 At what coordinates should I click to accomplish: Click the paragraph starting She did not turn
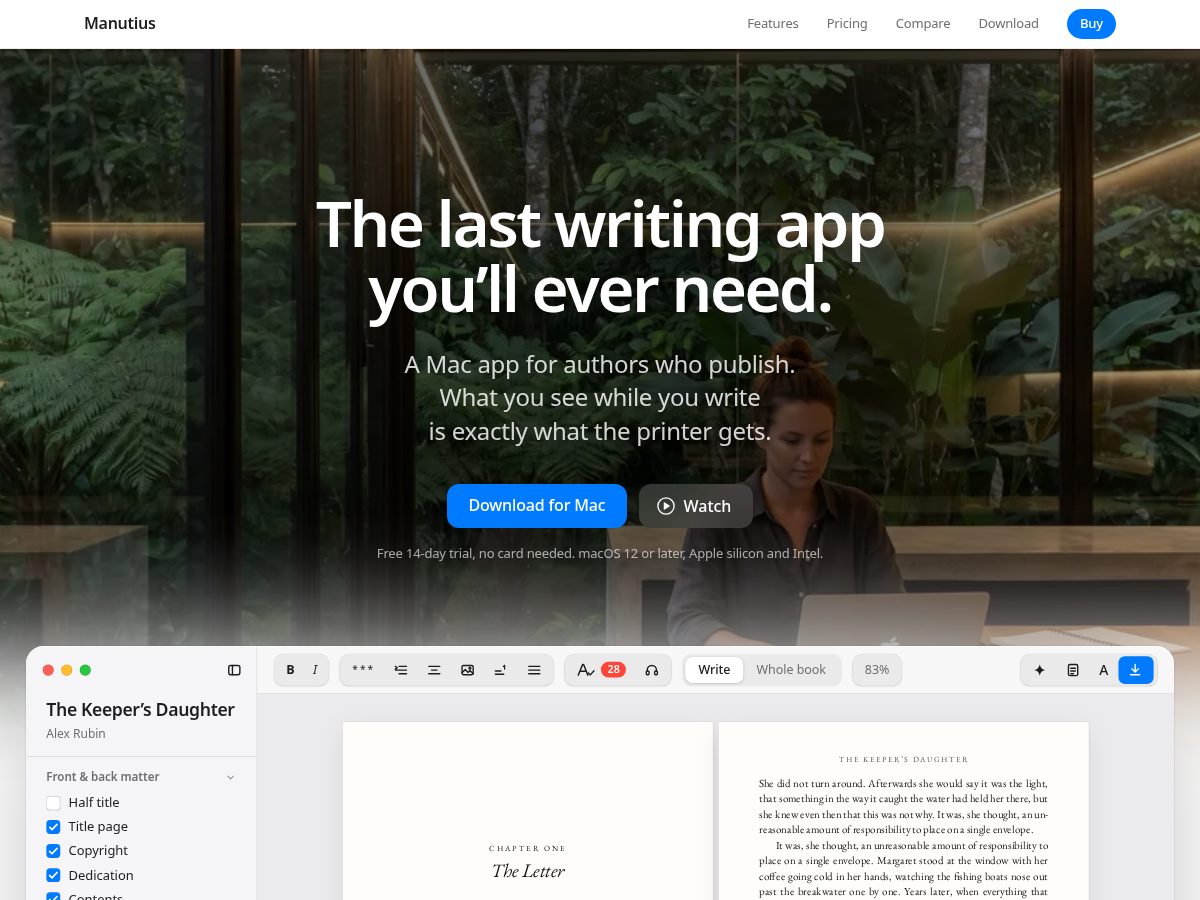[x=904, y=806]
